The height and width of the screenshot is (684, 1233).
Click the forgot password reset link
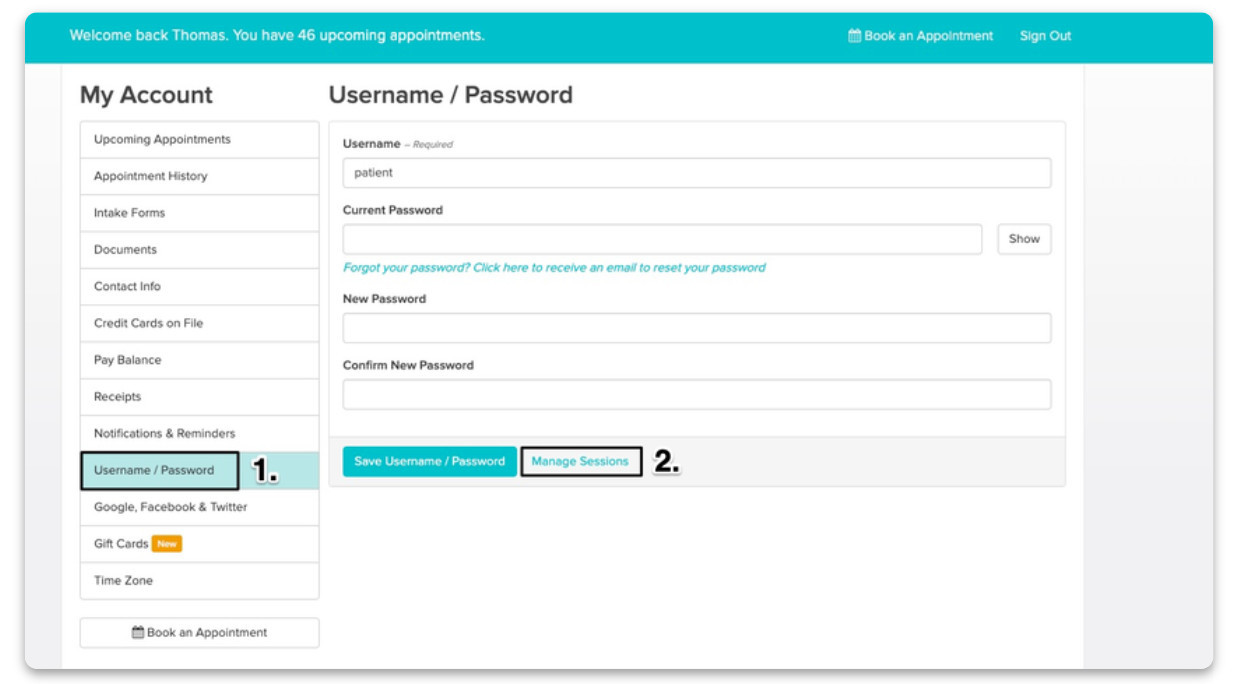pyautogui.click(x=554, y=268)
